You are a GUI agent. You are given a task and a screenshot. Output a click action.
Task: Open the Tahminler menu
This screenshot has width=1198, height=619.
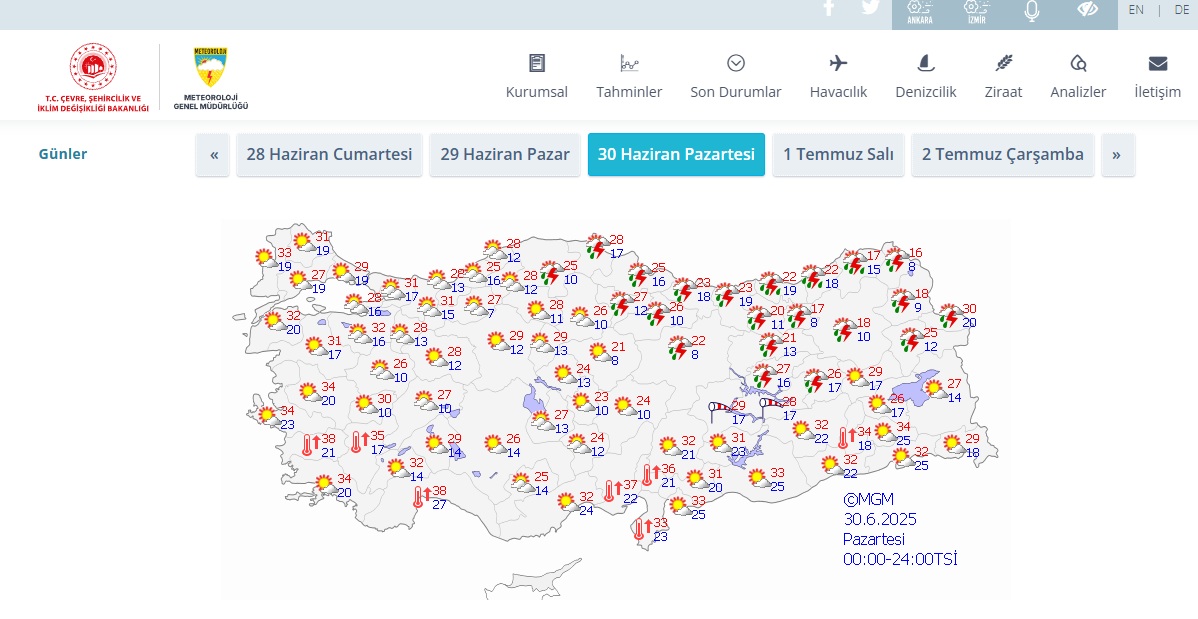(x=629, y=76)
